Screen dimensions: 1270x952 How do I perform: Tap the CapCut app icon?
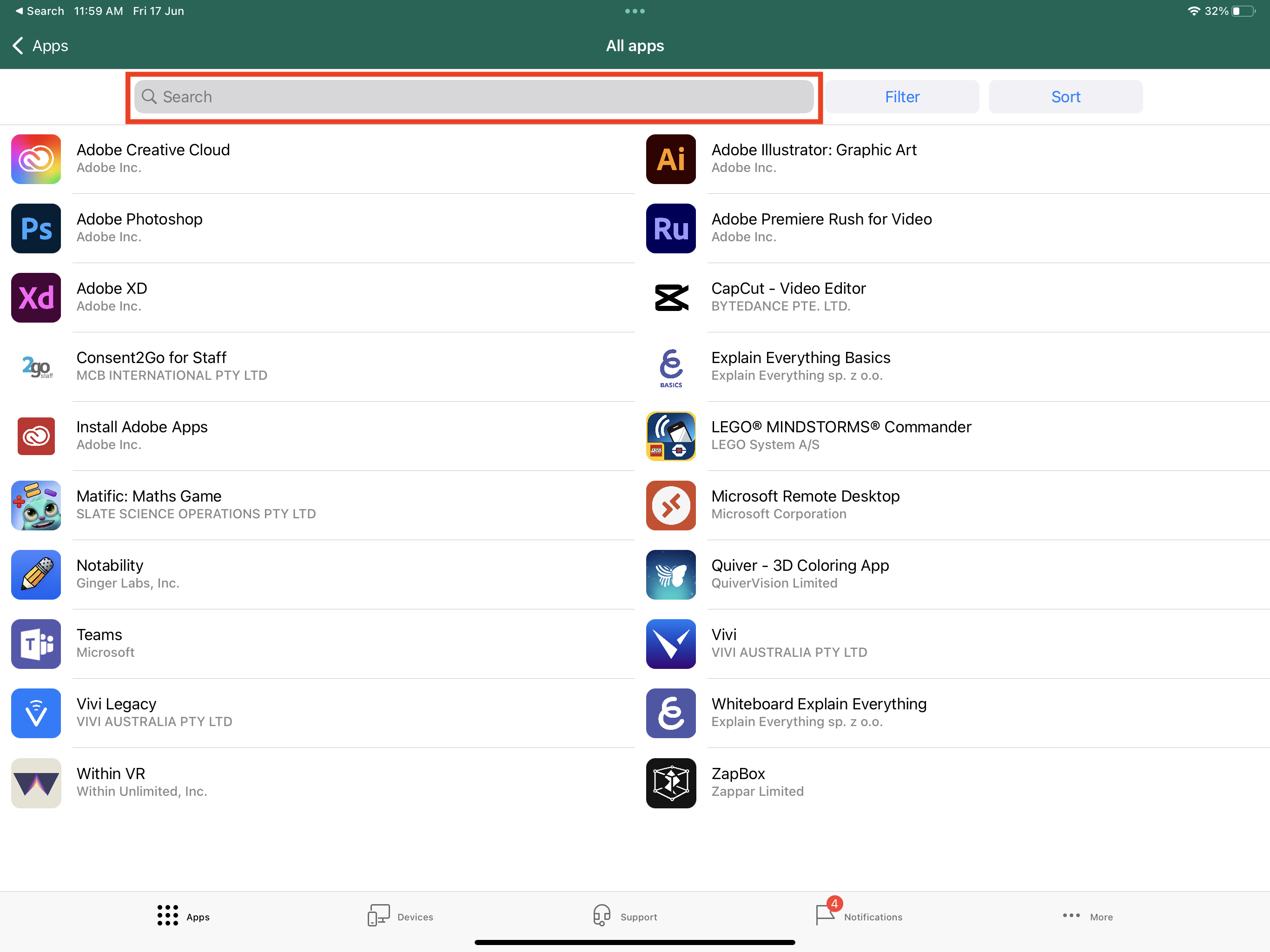[671, 297]
